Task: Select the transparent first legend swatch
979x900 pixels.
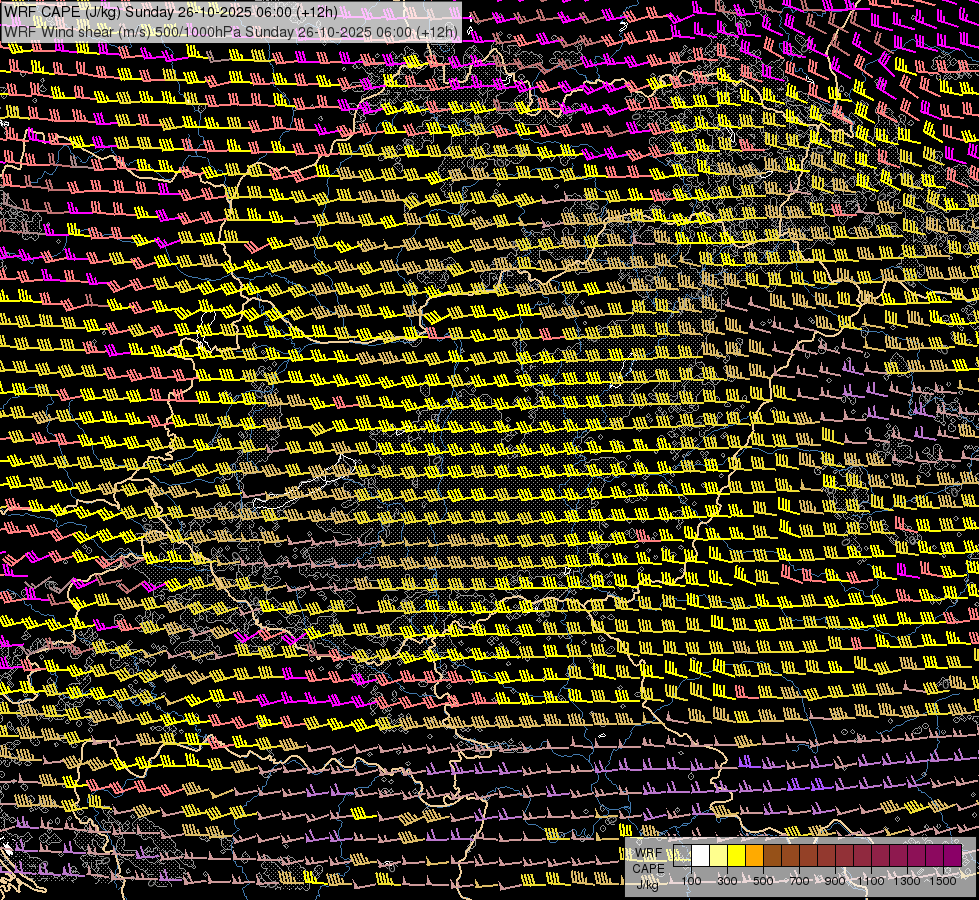Action: pos(682,855)
